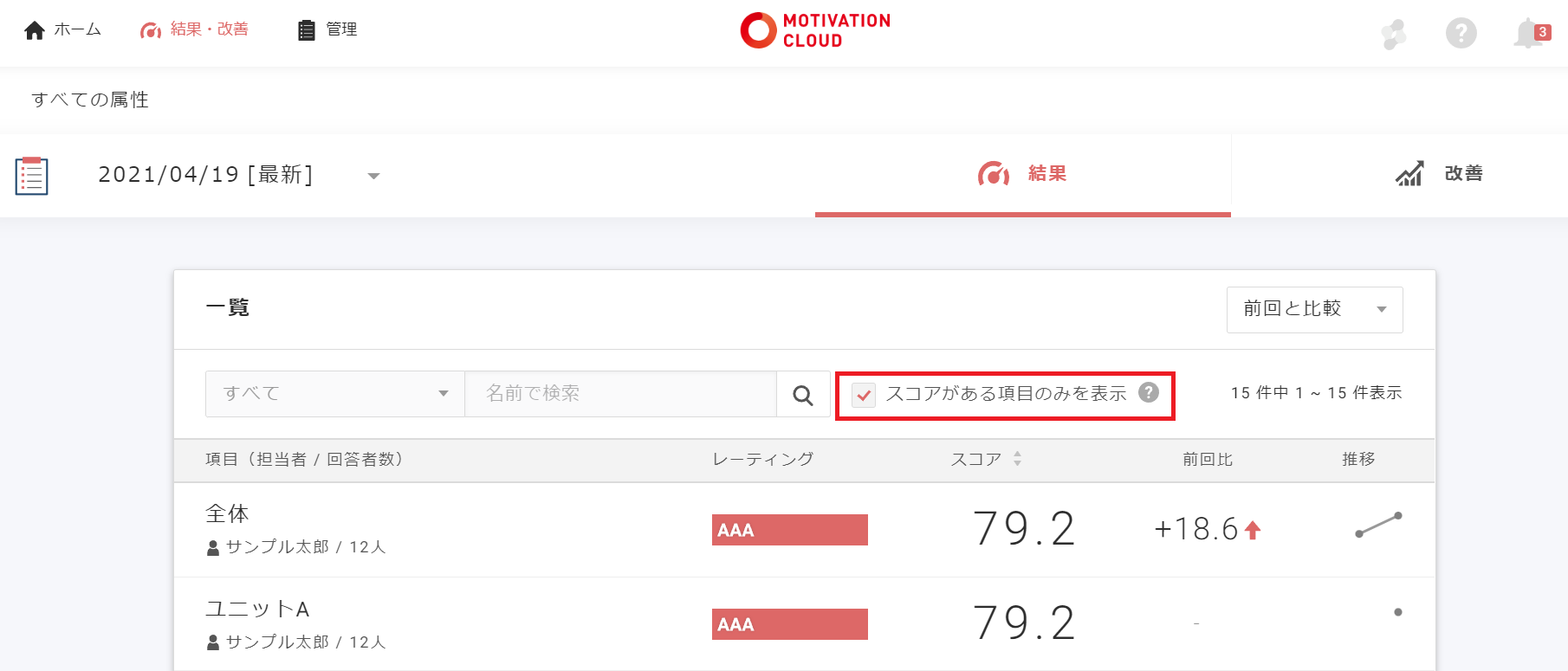
Task: Open the Motivation Cloud logo
Action: tap(815, 30)
